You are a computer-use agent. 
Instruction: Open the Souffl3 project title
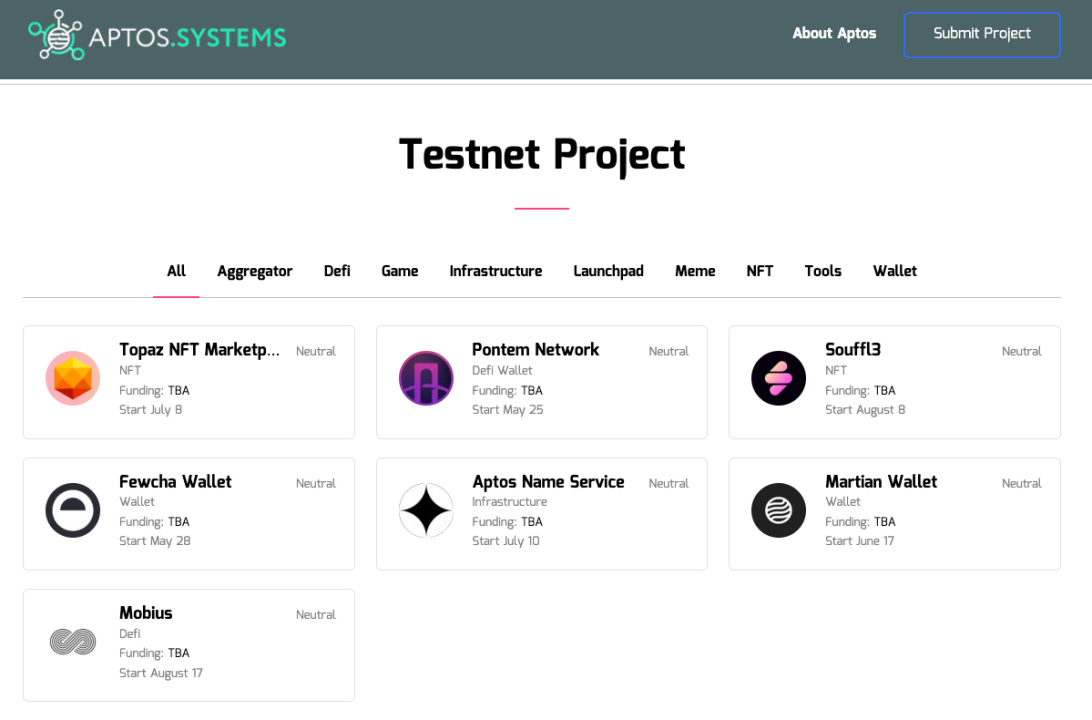[x=853, y=350]
